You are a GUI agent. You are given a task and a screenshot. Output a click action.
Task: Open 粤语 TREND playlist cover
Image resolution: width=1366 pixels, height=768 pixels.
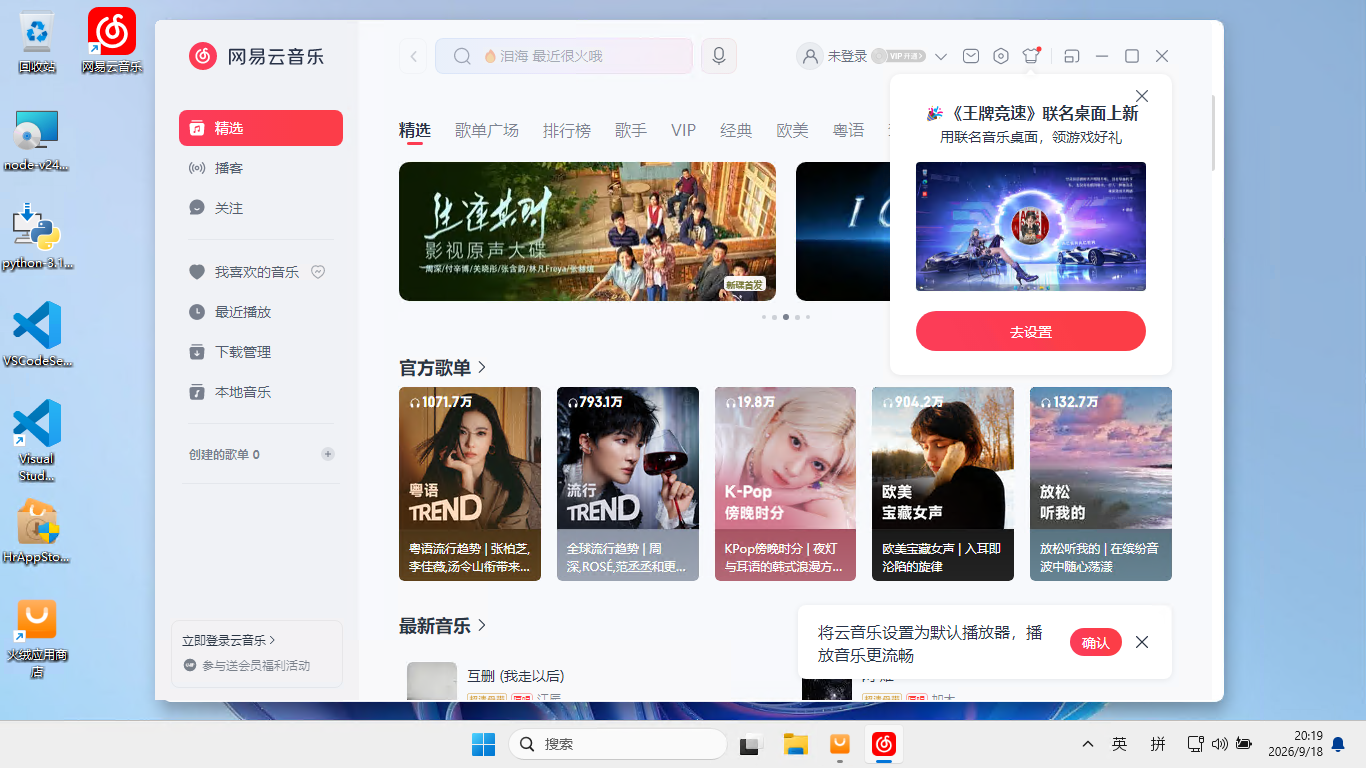click(x=470, y=484)
